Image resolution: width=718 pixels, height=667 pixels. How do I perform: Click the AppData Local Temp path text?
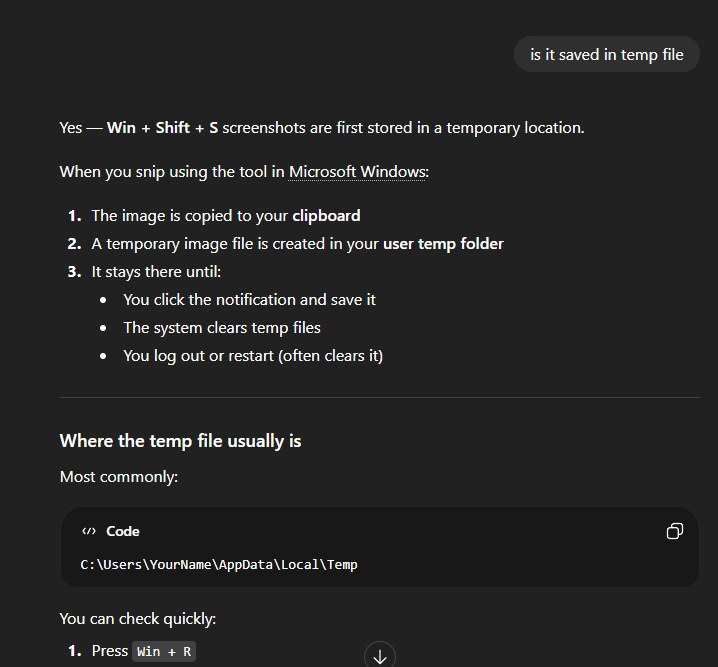219,564
